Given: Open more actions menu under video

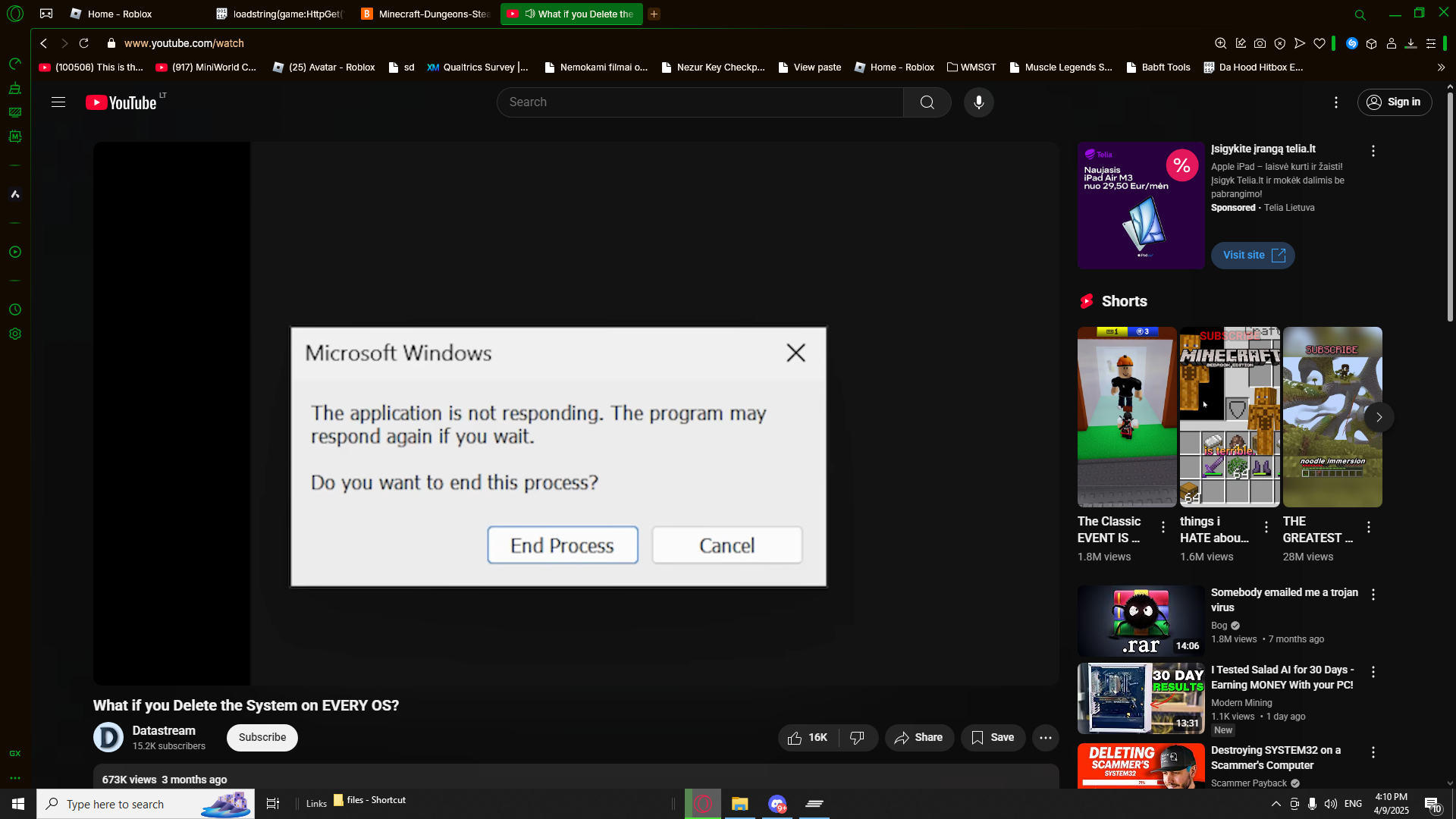Looking at the screenshot, I should pyautogui.click(x=1045, y=738).
